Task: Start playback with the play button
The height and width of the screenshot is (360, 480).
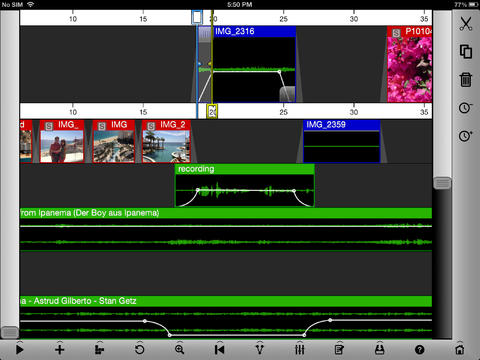Action: click(20, 350)
